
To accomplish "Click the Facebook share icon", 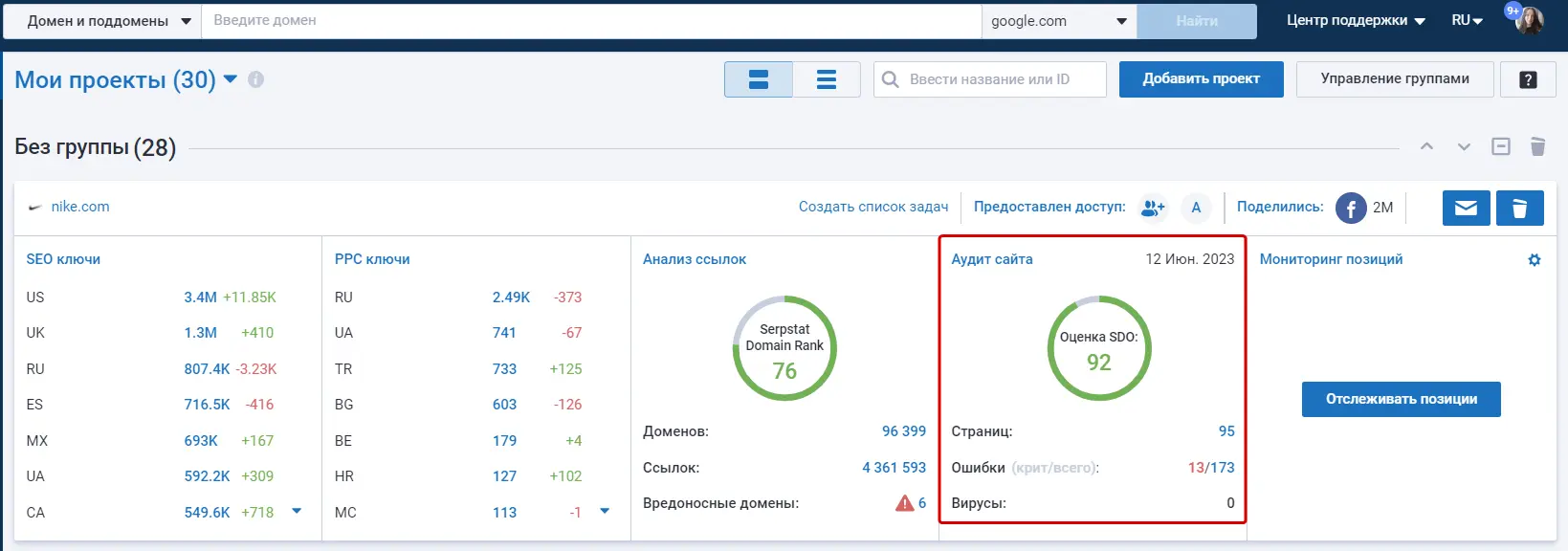I will pyautogui.click(x=1351, y=208).
